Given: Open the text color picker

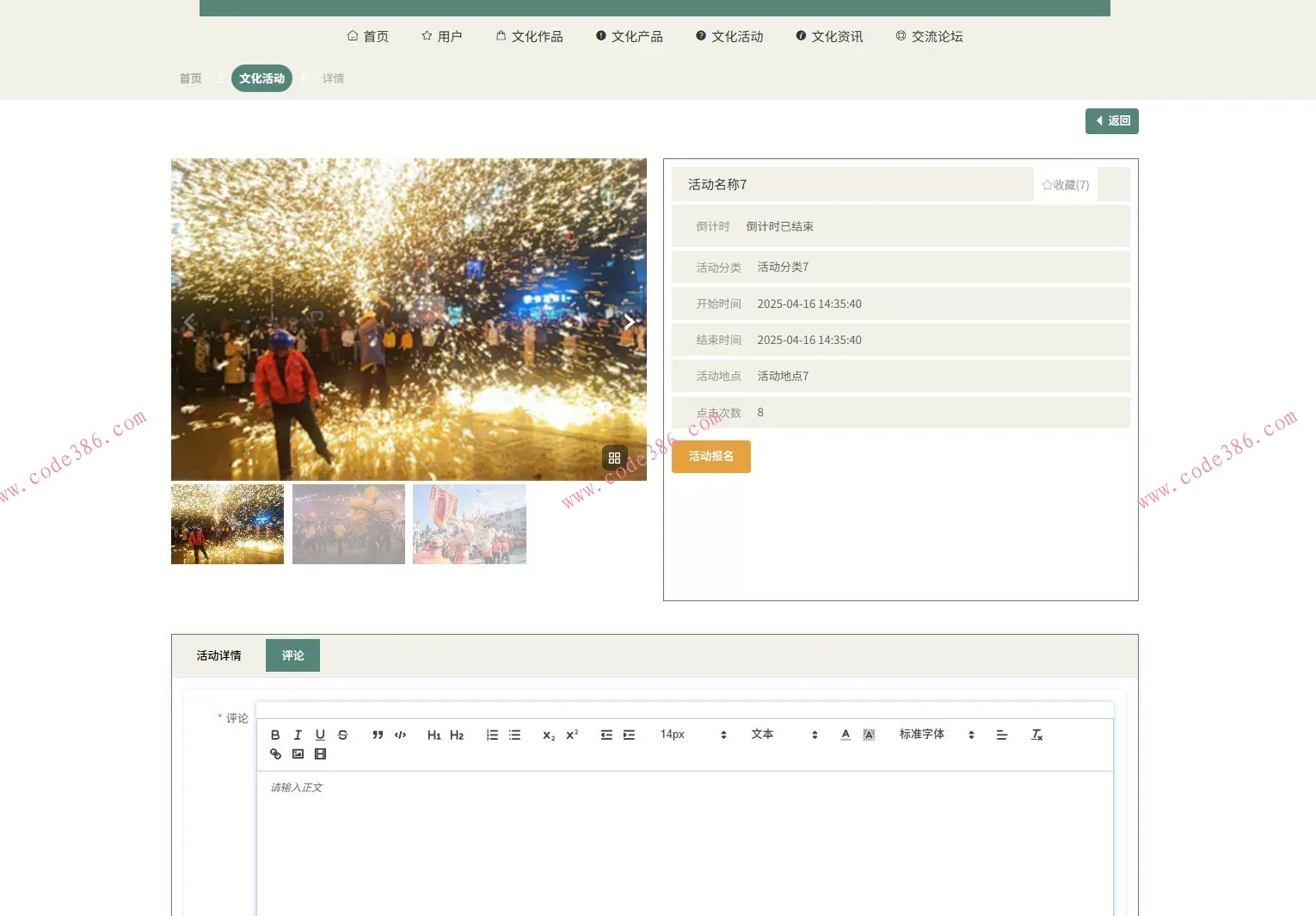Looking at the screenshot, I should [x=846, y=735].
